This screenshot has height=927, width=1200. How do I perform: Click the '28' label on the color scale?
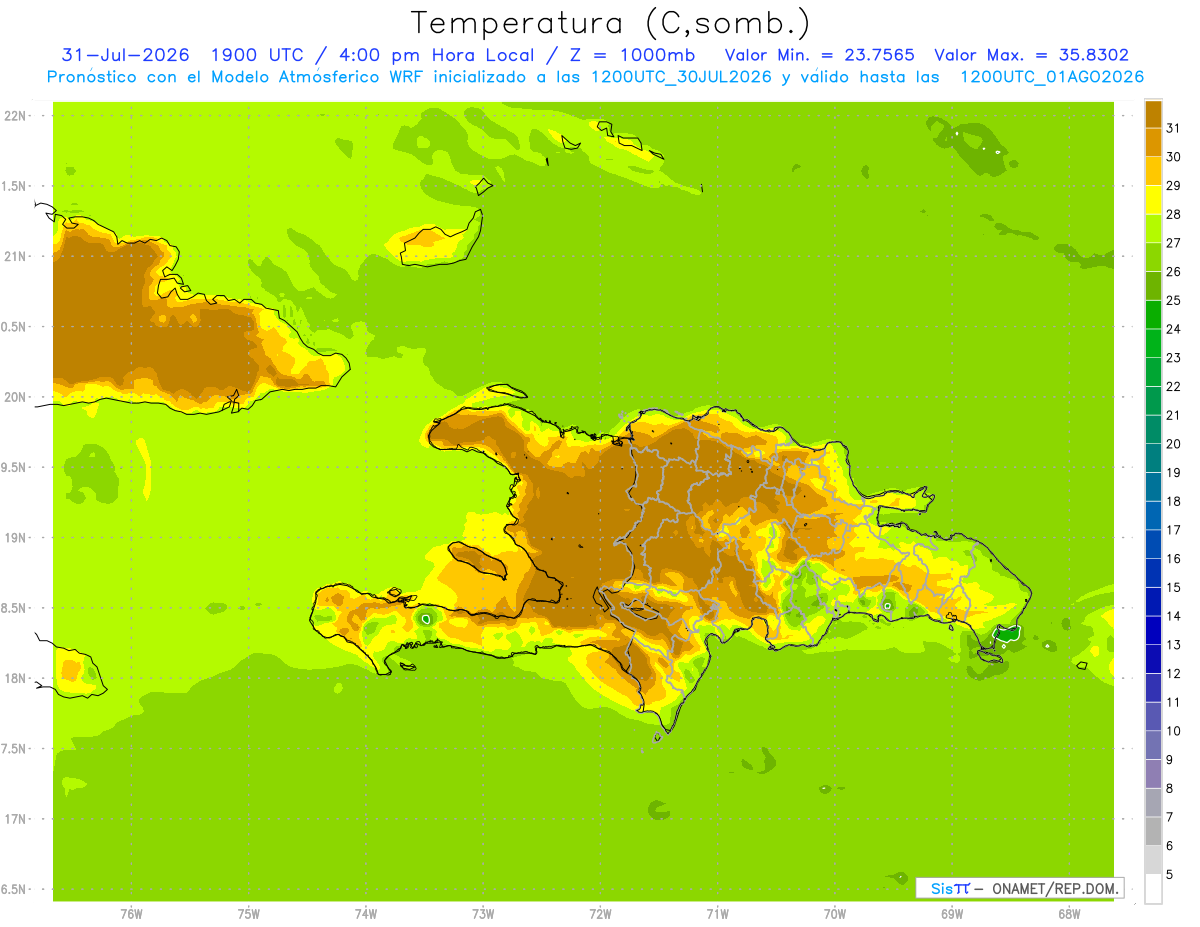click(1173, 214)
